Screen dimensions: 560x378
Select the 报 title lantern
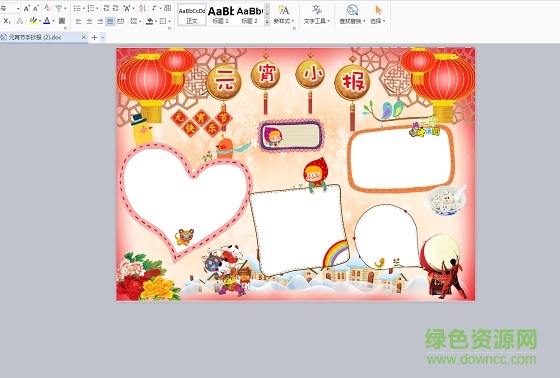[x=352, y=82]
